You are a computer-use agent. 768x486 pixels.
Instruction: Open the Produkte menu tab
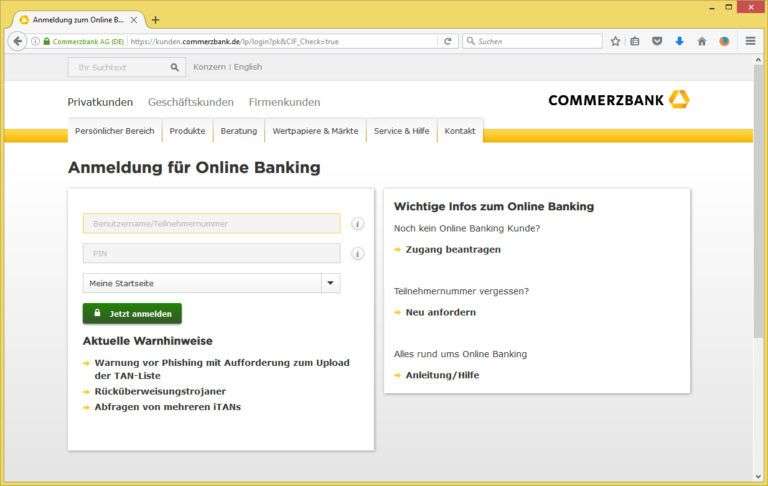coord(187,131)
